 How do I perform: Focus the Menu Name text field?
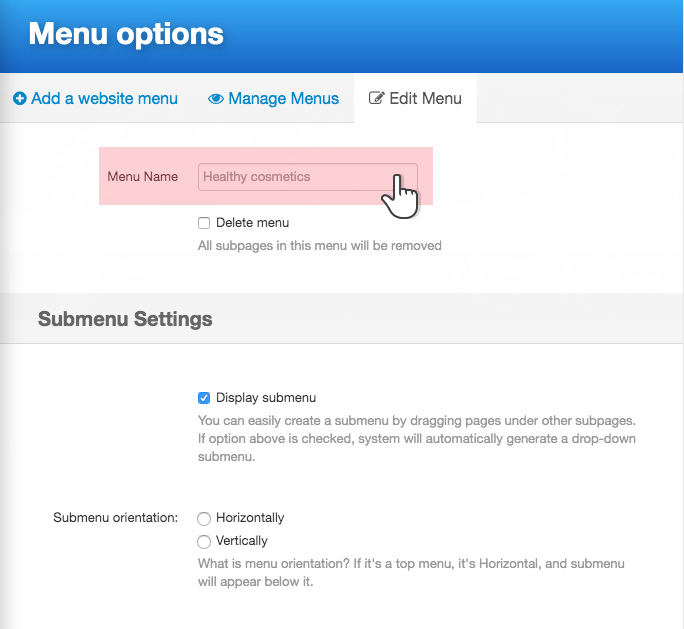[x=290, y=177]
